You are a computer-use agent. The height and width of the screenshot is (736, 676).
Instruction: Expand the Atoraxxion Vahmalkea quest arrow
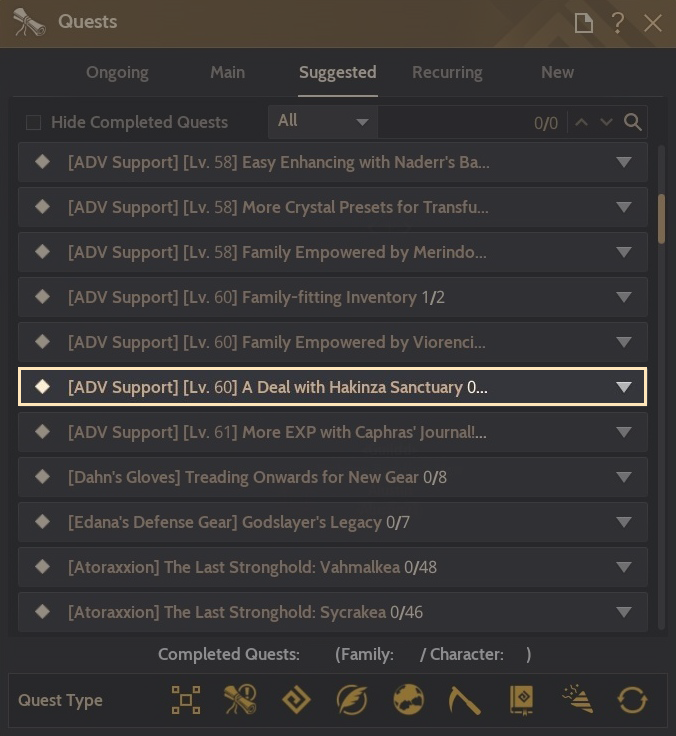(624, 567)
